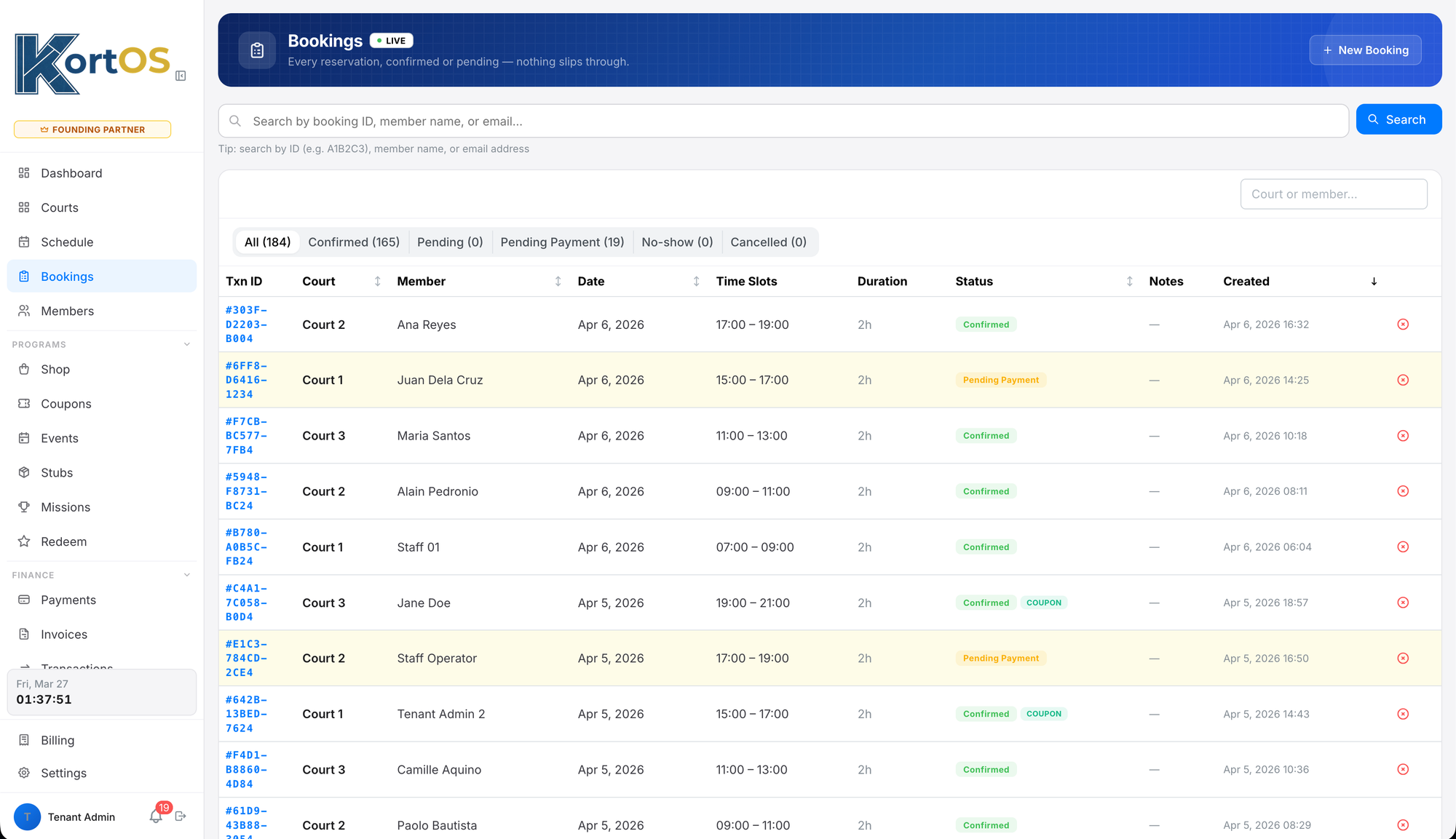Show Pending Payment (19) bookings

[562, 242]
